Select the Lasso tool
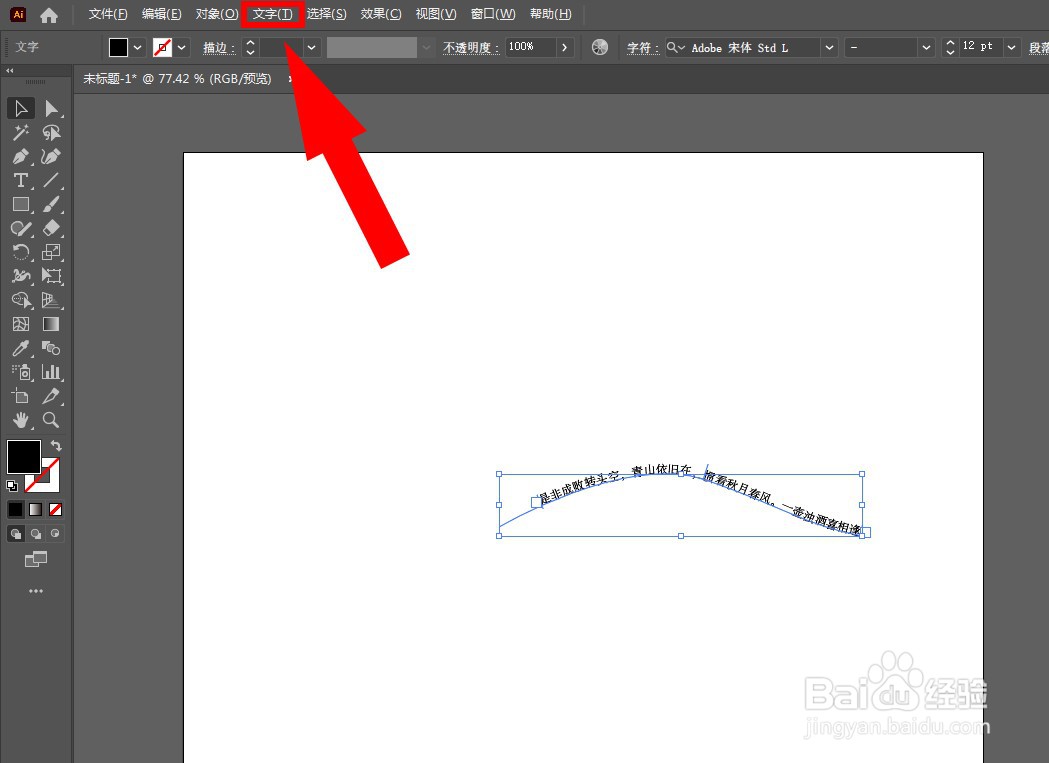Viewport: 1049px width, 763px height. tap(51, 133)
